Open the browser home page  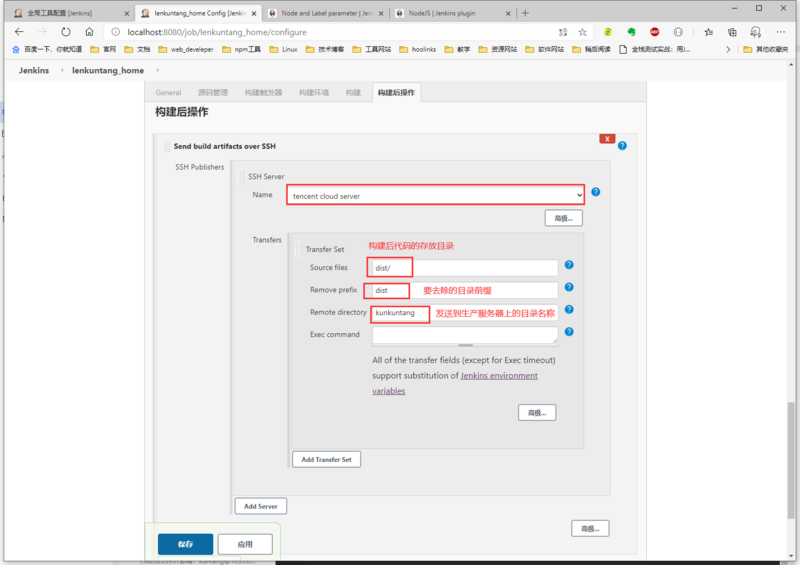[x=89, y=32]
